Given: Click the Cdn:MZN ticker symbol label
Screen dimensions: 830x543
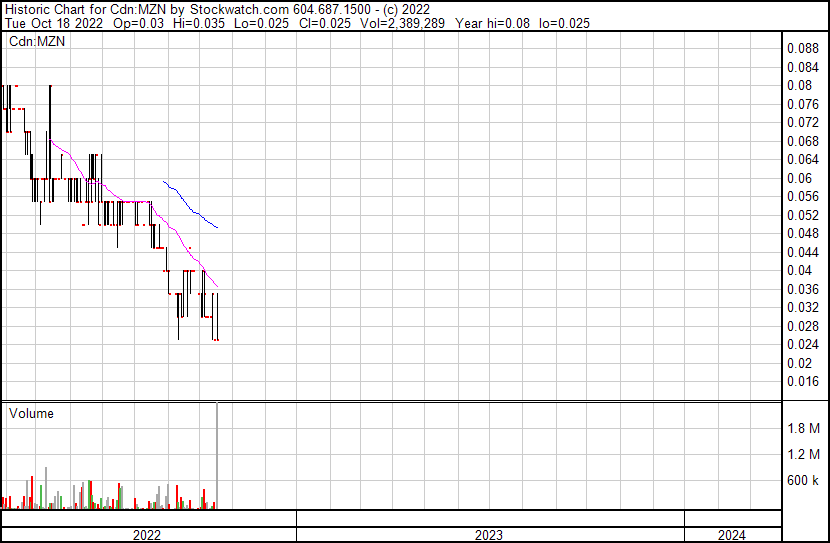Looking at the screenshot, I should (x=36, y=41).
